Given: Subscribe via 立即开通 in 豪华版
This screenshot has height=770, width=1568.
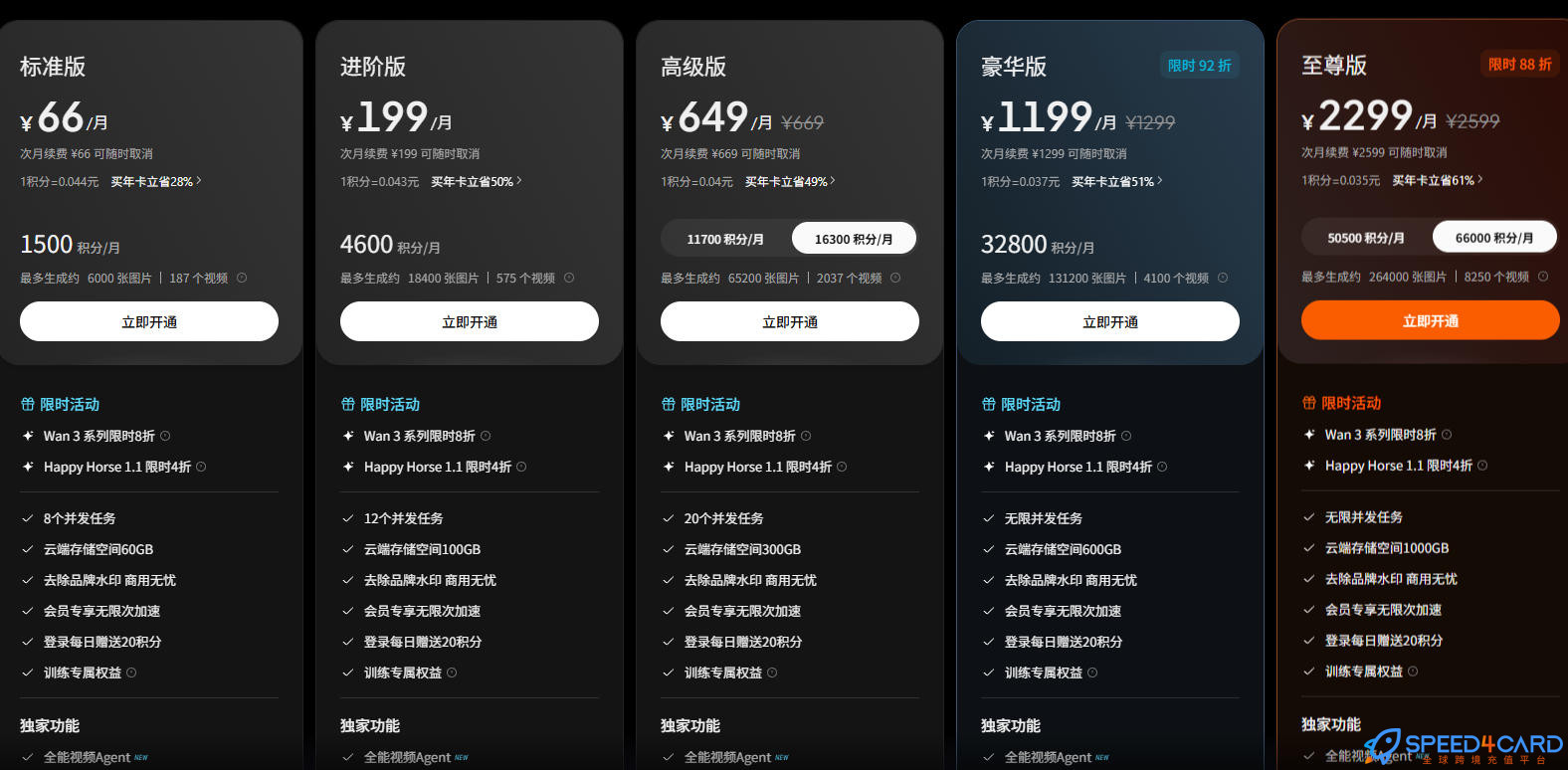Looking at the screenshot, I should point(1110,321).
